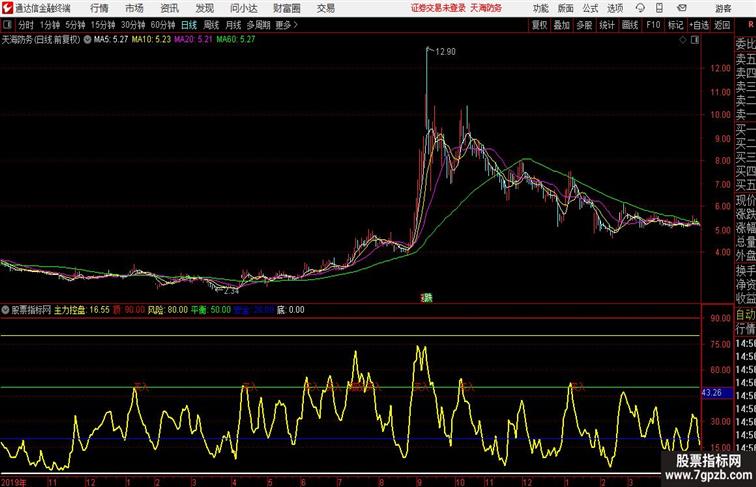
Task: Open the 选项 menu
Action: (615, 8)
